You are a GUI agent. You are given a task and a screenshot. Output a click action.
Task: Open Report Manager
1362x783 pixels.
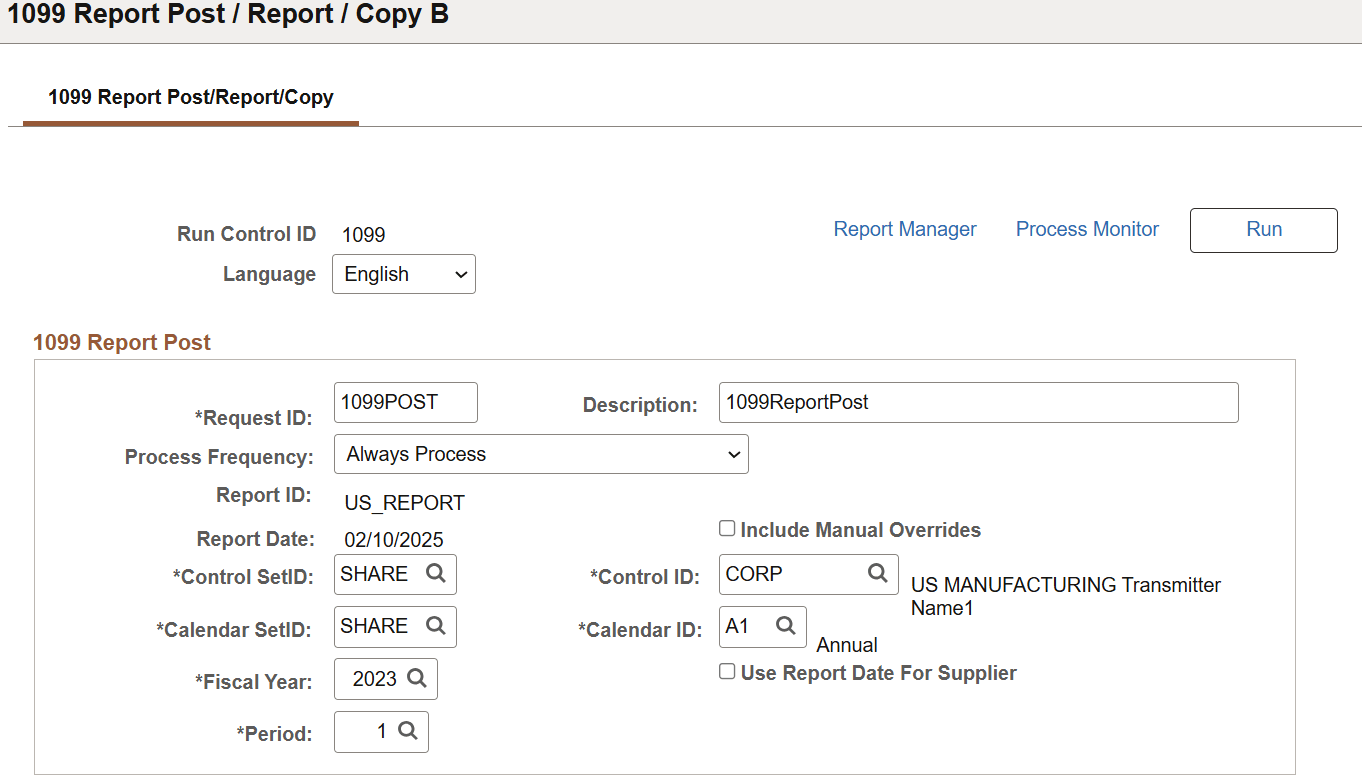[905, 228]
